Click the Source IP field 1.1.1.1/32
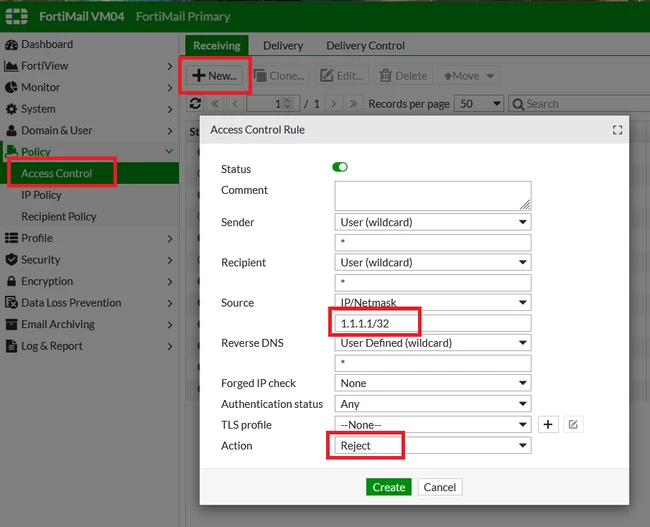650x527 pixels. point(433,323)
